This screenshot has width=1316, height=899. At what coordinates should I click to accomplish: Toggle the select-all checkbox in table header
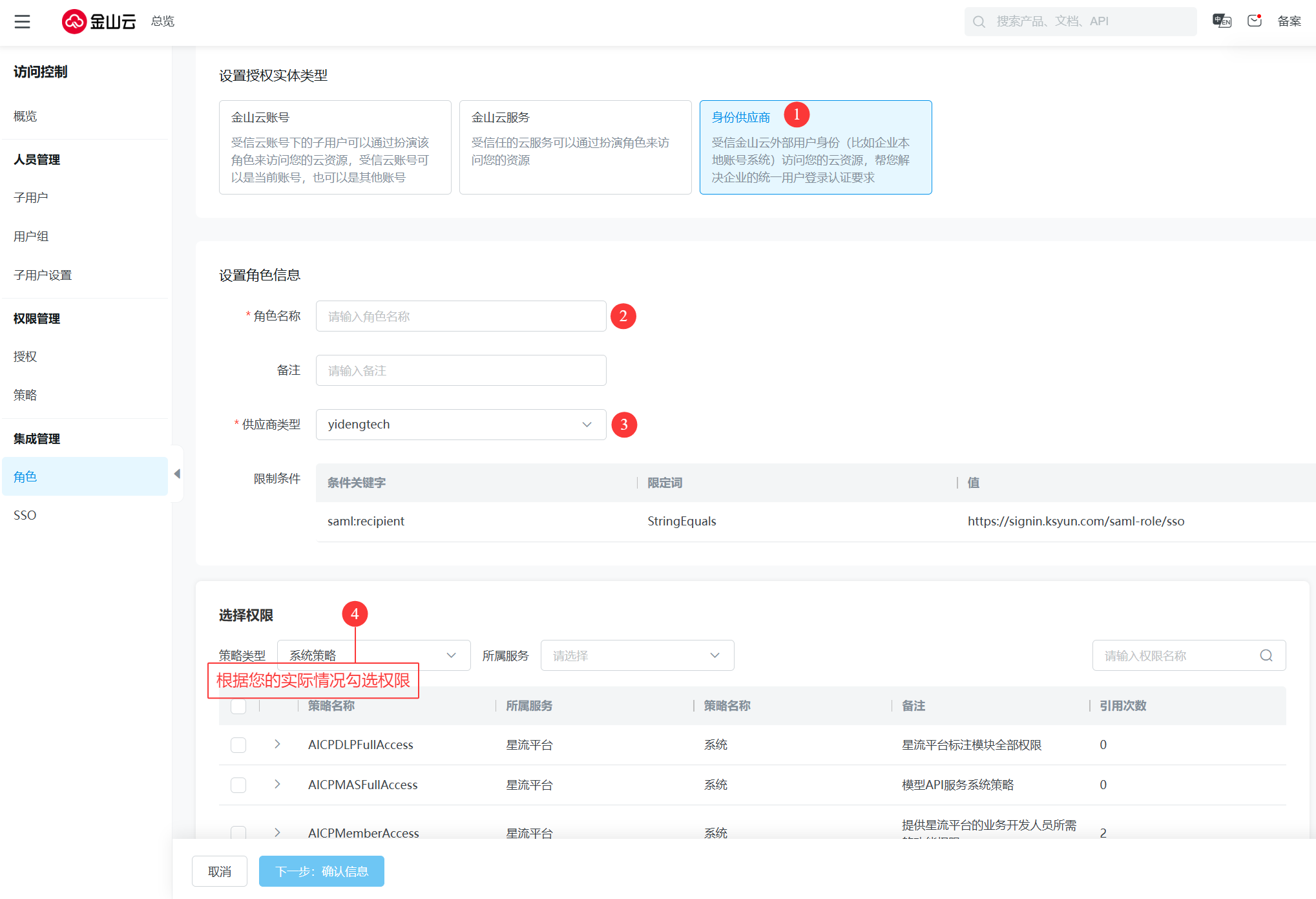coord(238,706)
